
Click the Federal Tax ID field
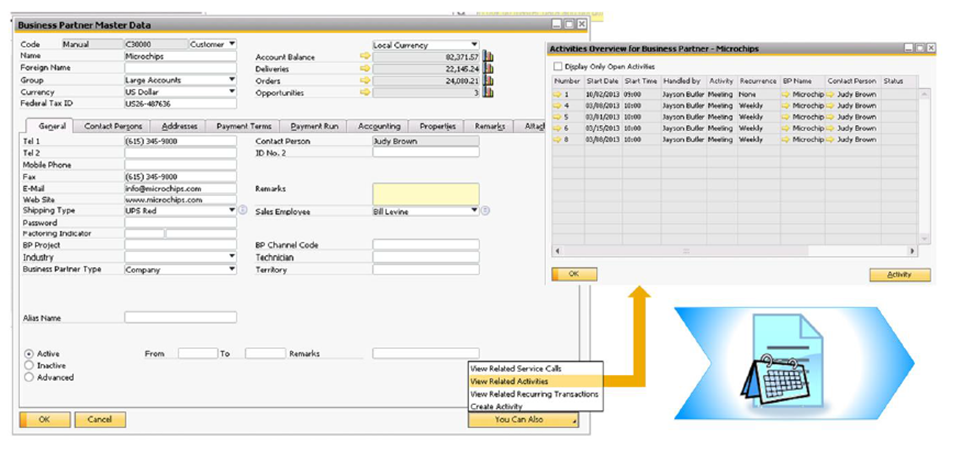pyautogui.click(x=180, y=104)
